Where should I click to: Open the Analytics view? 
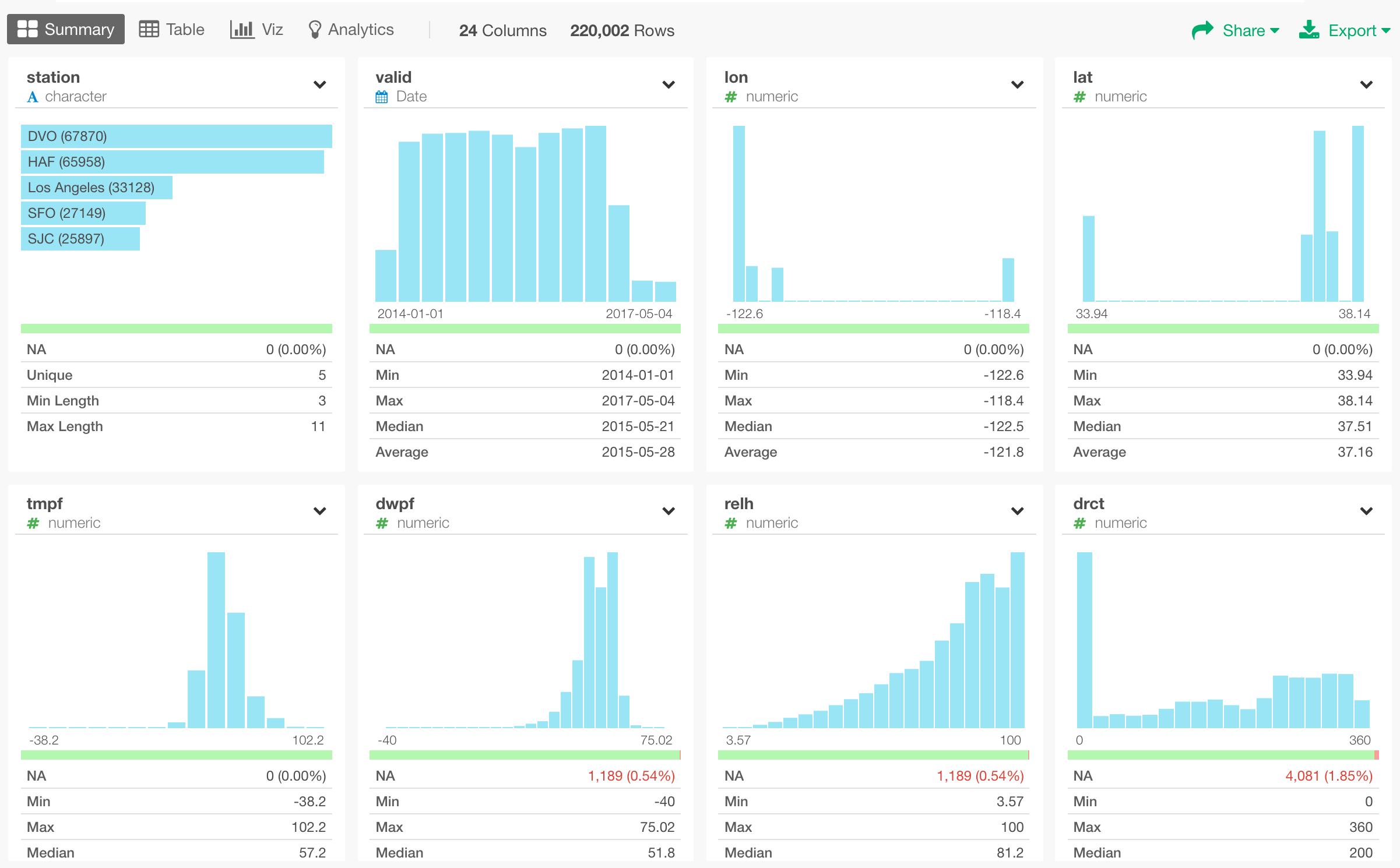coord(360,29)
